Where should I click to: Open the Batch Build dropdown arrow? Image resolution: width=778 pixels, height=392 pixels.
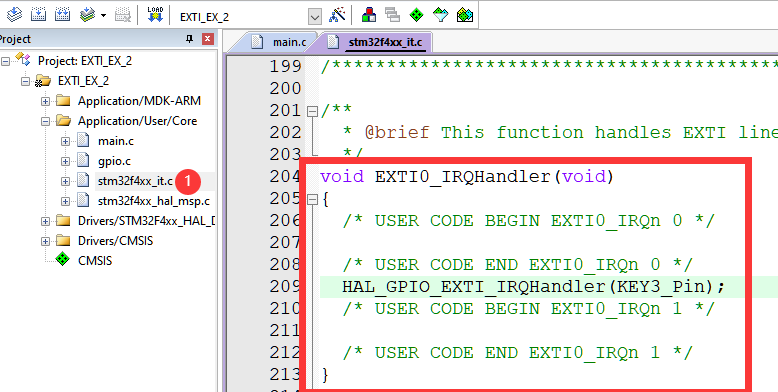point(103,15)
